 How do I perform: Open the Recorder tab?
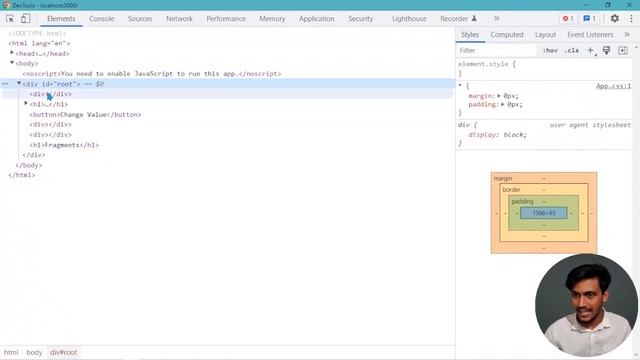[458, 19]
